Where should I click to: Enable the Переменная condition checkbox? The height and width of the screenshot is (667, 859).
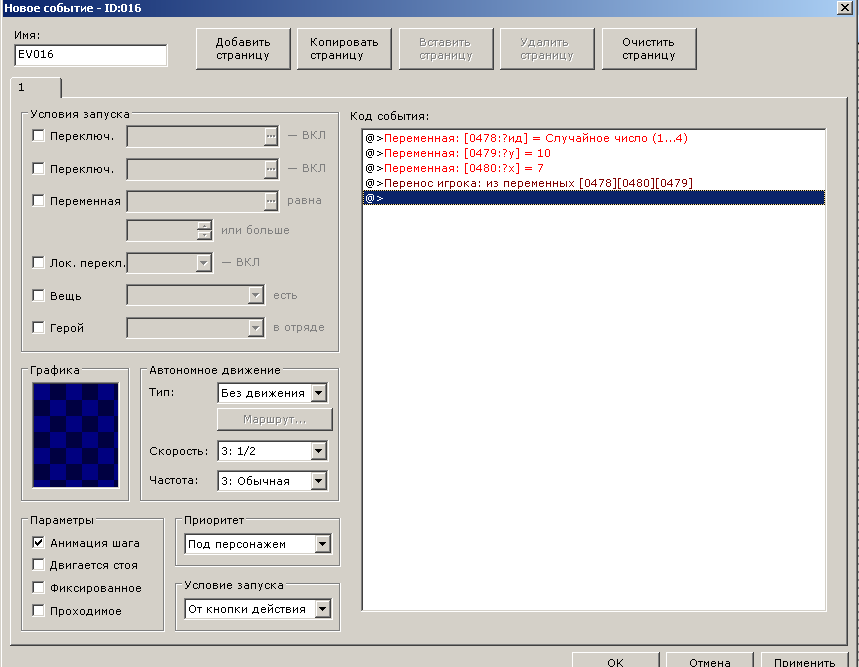39,201
